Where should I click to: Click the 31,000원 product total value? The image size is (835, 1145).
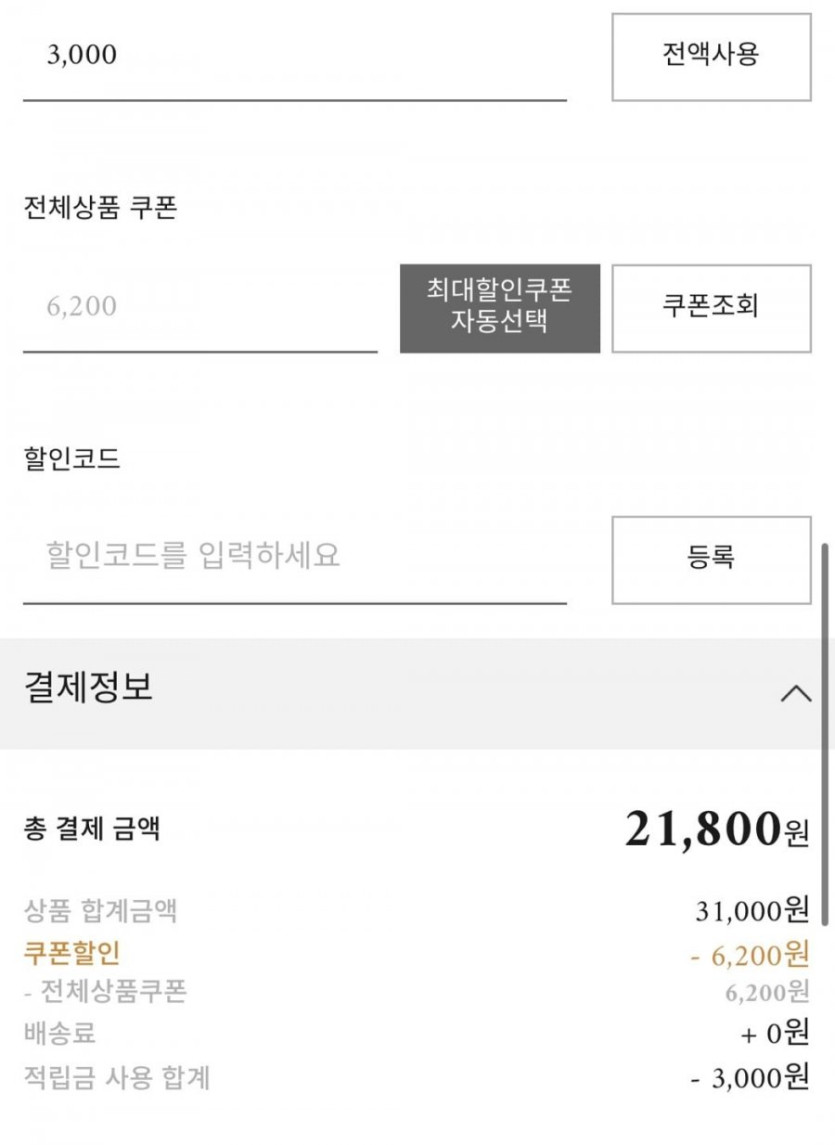[x=751, y=911]
